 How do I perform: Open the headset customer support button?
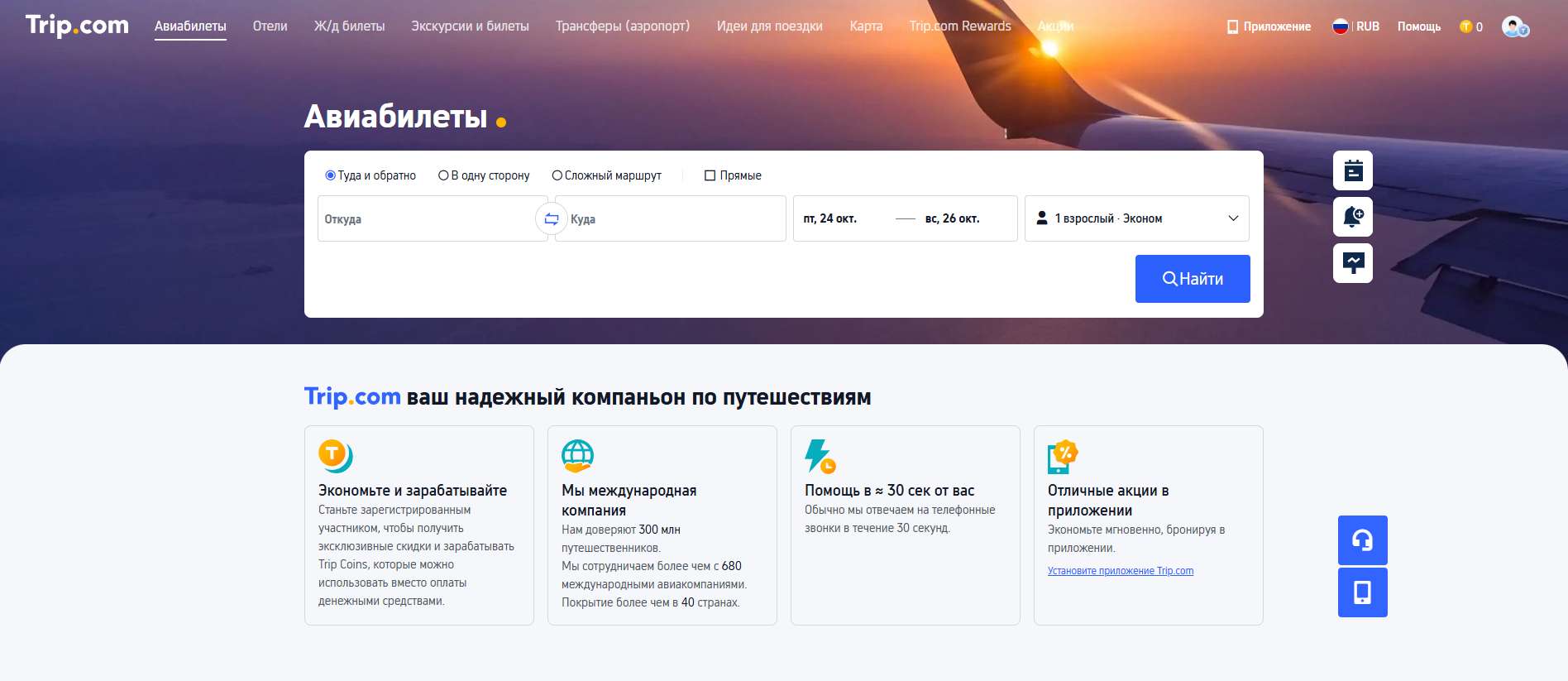[x=1362, y=540]
